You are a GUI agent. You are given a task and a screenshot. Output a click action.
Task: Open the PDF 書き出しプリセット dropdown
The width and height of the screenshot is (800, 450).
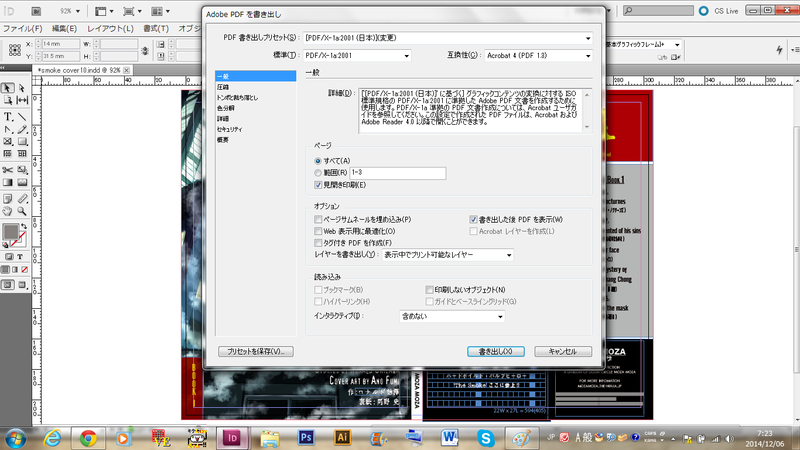447,38
